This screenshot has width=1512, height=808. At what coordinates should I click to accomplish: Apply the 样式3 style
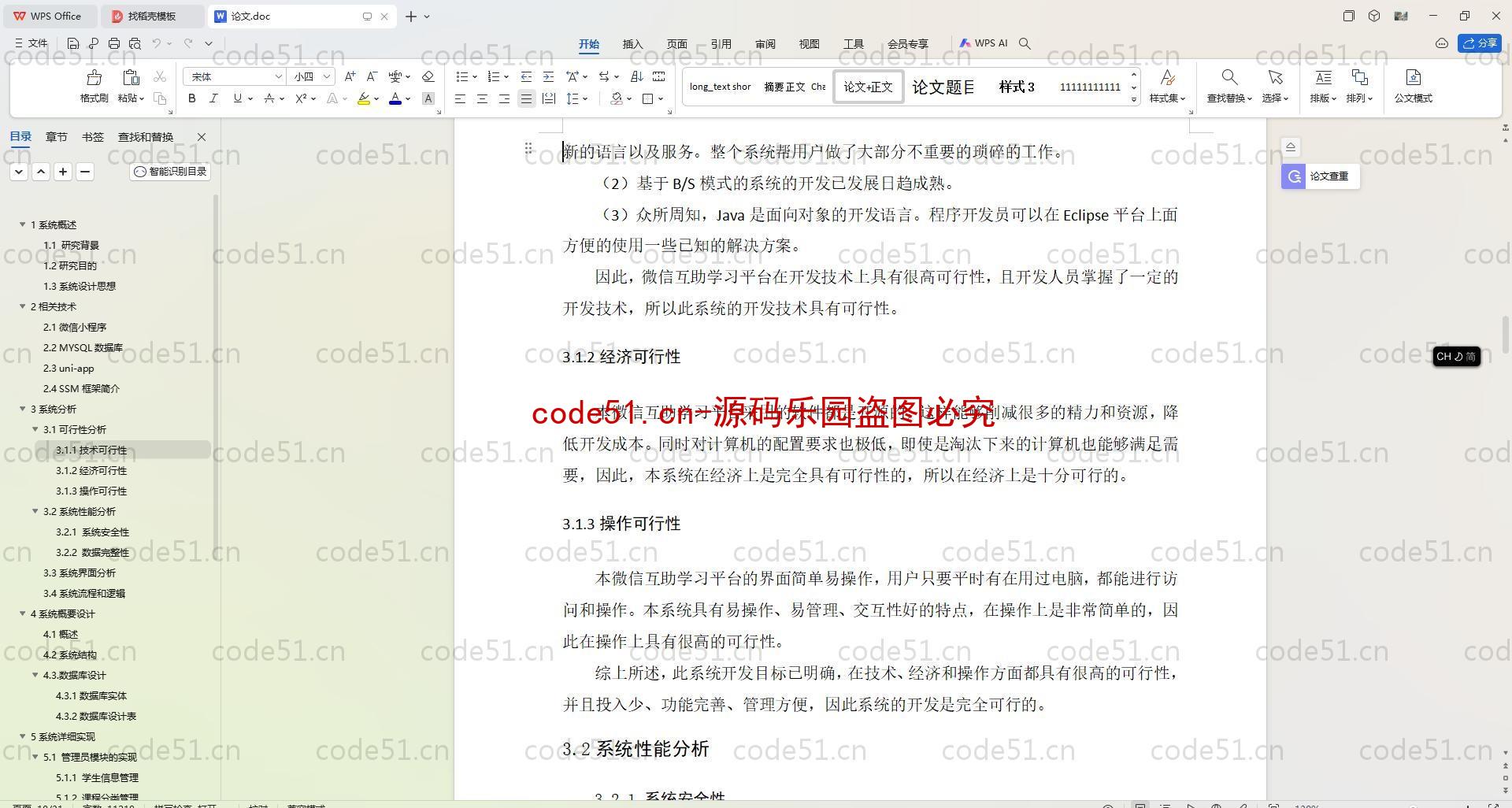coord(1017,87)
